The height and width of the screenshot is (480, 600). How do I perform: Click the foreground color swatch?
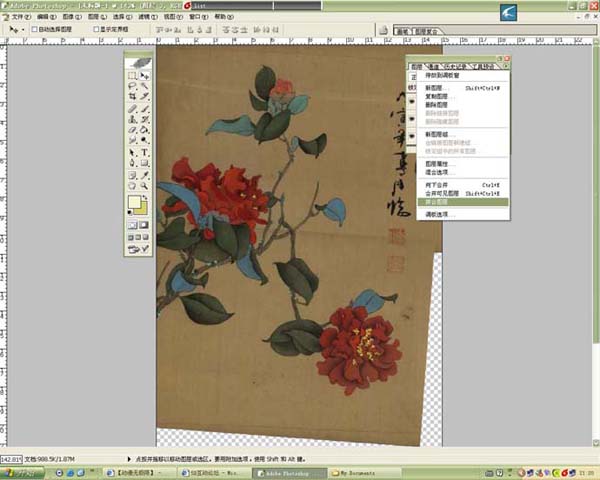(135, 201)
